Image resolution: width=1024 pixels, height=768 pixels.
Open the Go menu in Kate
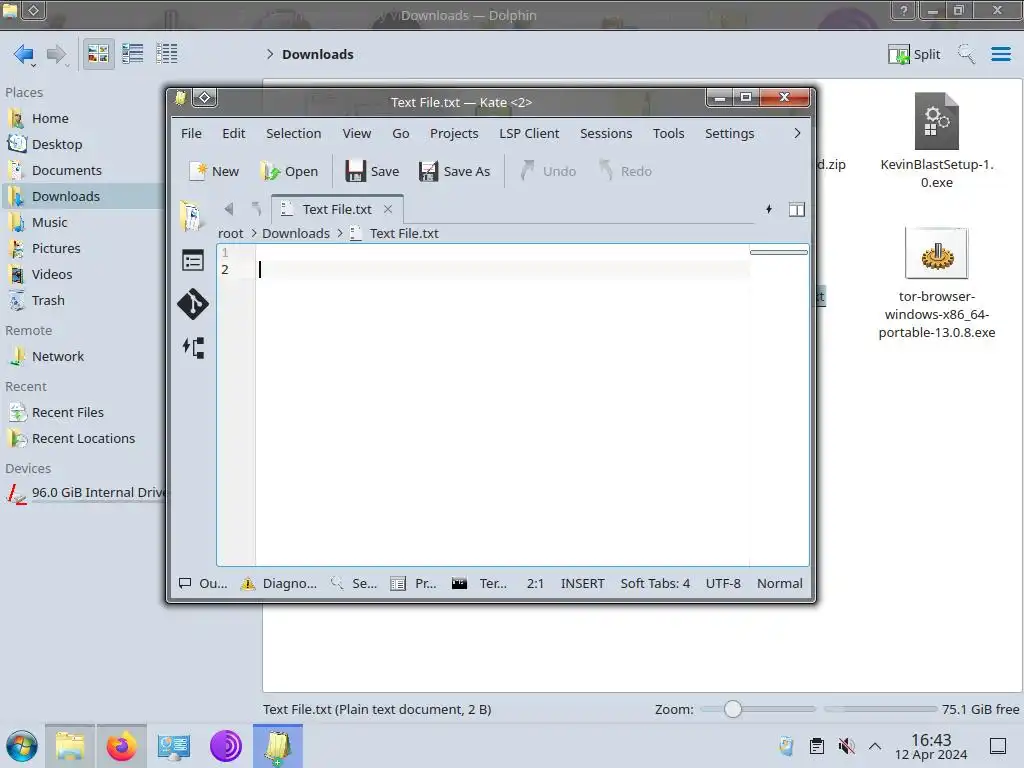(401, 133)
